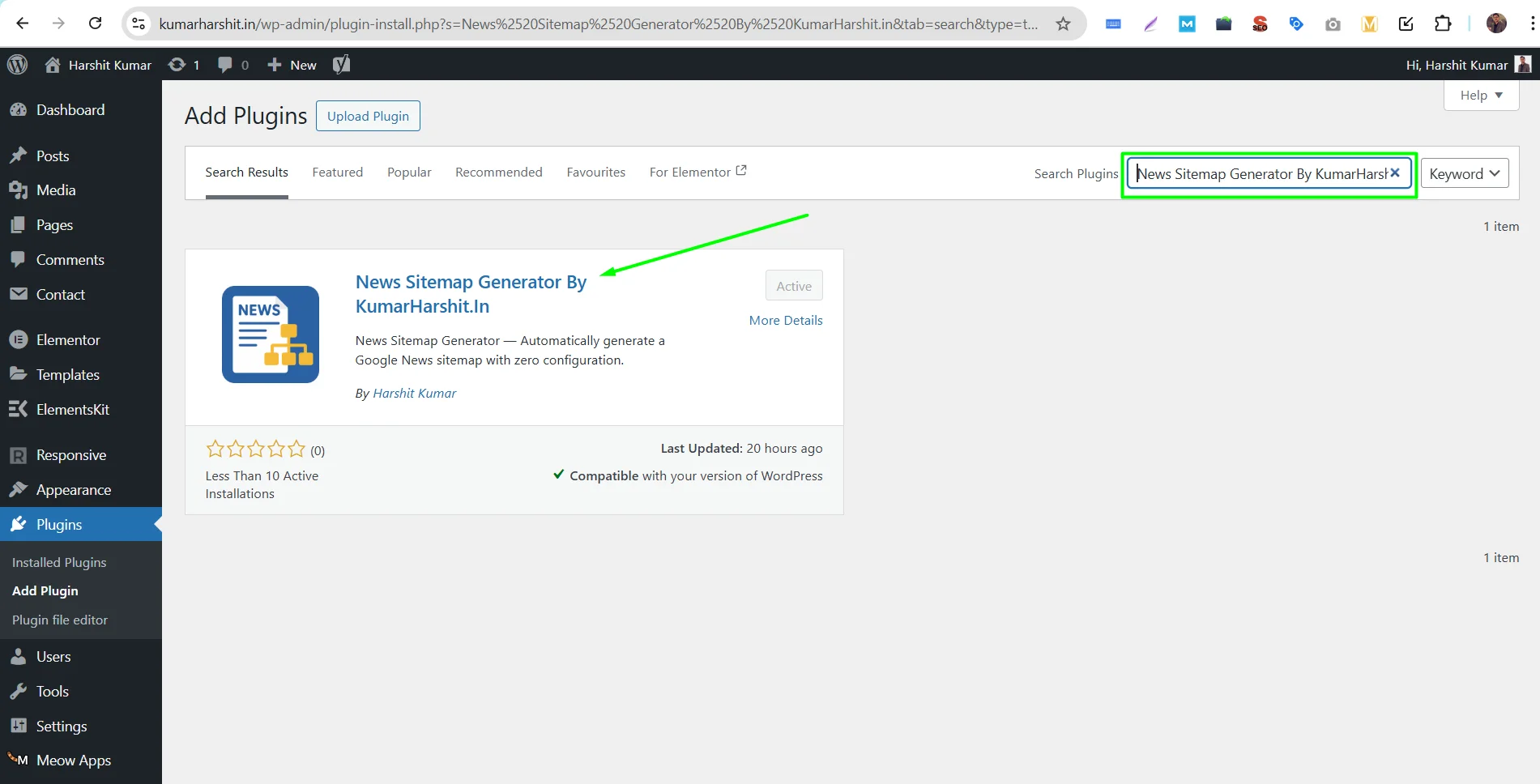Image resolution: width=1540 pixels, height=784 pixels.
Task: Open Users in sidebar
Action: pos(81,657)
